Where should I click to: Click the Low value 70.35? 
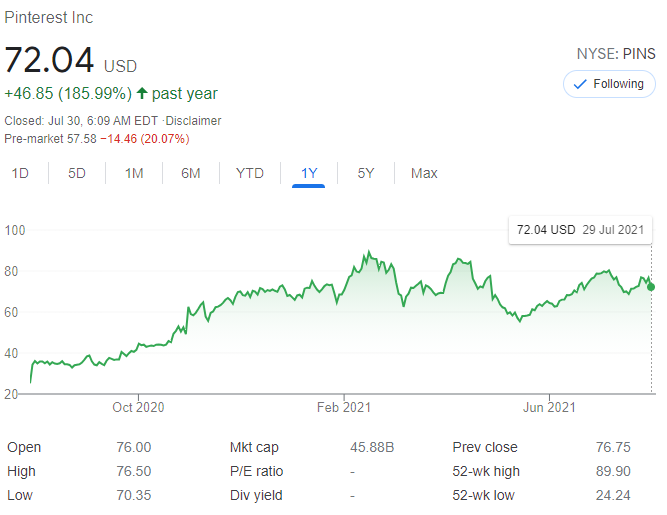tap(134, 495)
